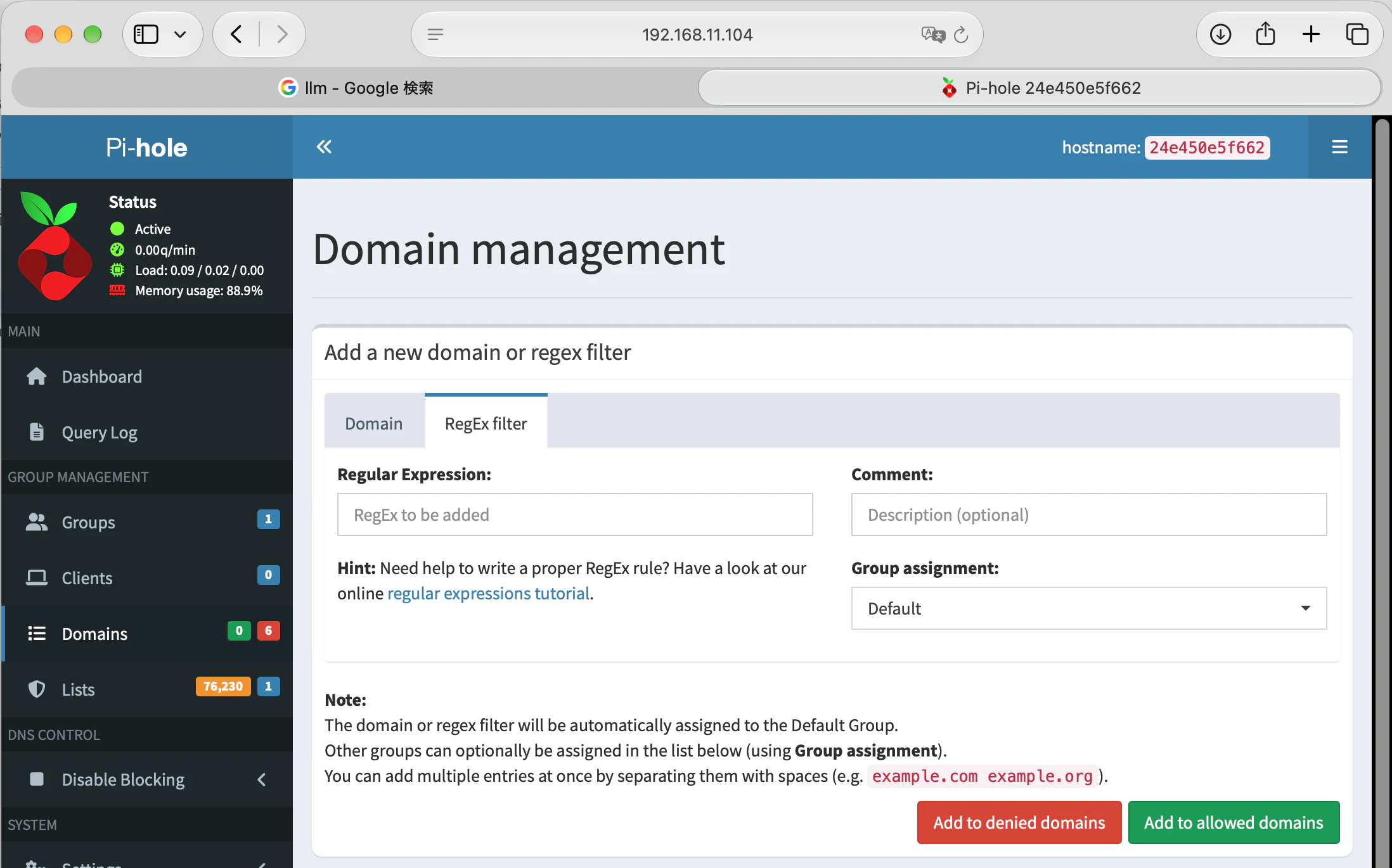Switch to the Domain tab

(373, 423)
